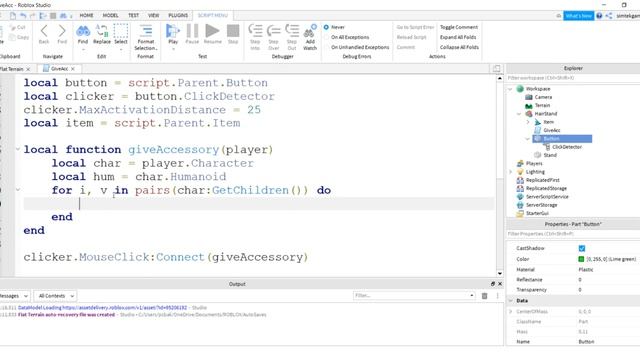Click the Lime green Color swatch
This screenshot has width=640, height=360.
(581, 259)
